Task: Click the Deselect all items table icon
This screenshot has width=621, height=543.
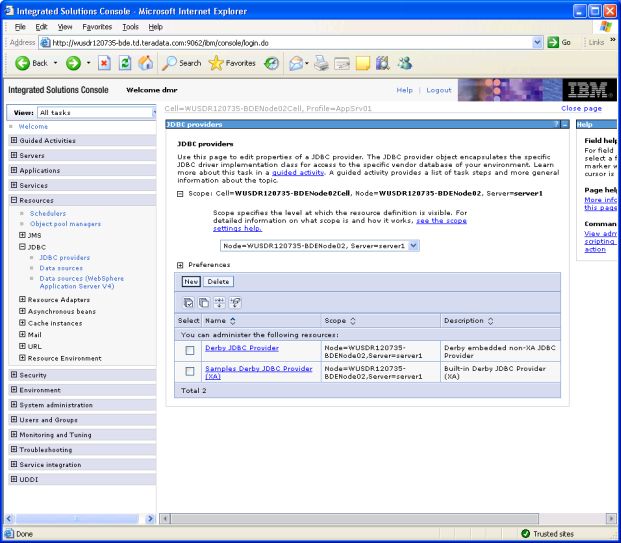Action: [x=204, y=303]
